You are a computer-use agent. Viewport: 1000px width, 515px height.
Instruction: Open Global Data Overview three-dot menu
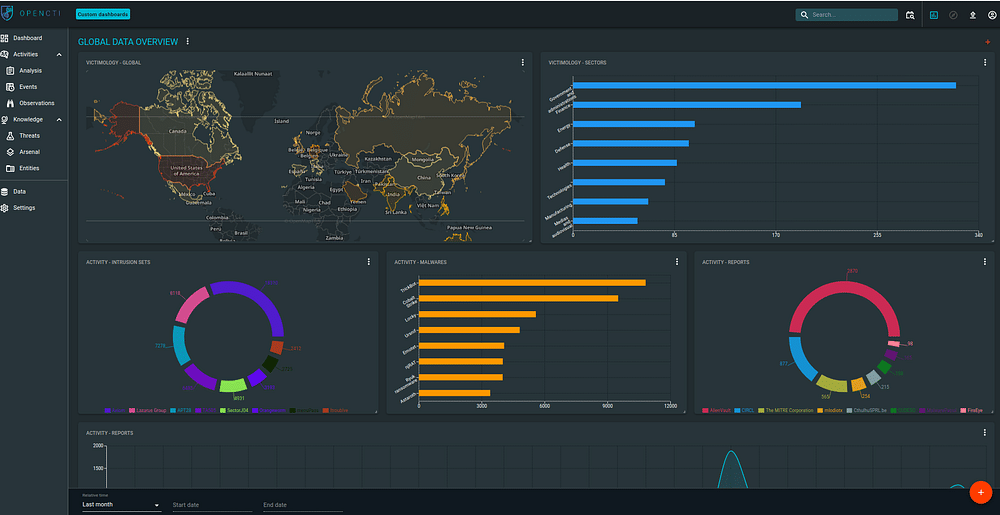[x=187, y=42]
